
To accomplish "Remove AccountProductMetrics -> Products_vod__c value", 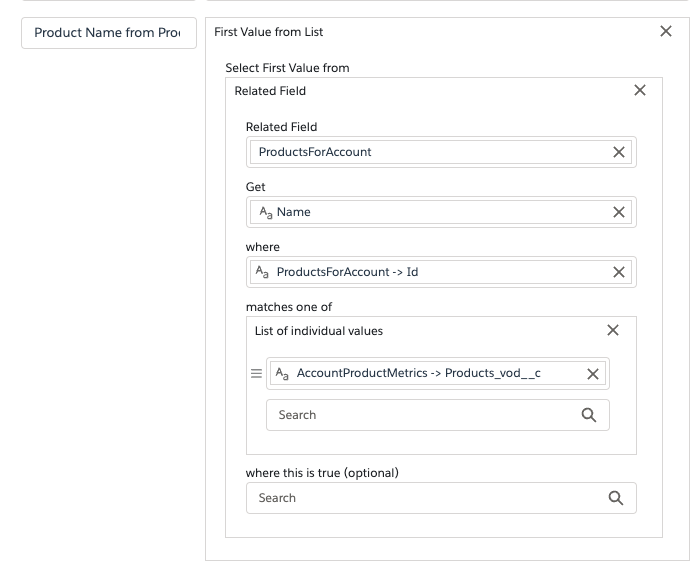I will [592, 374].
